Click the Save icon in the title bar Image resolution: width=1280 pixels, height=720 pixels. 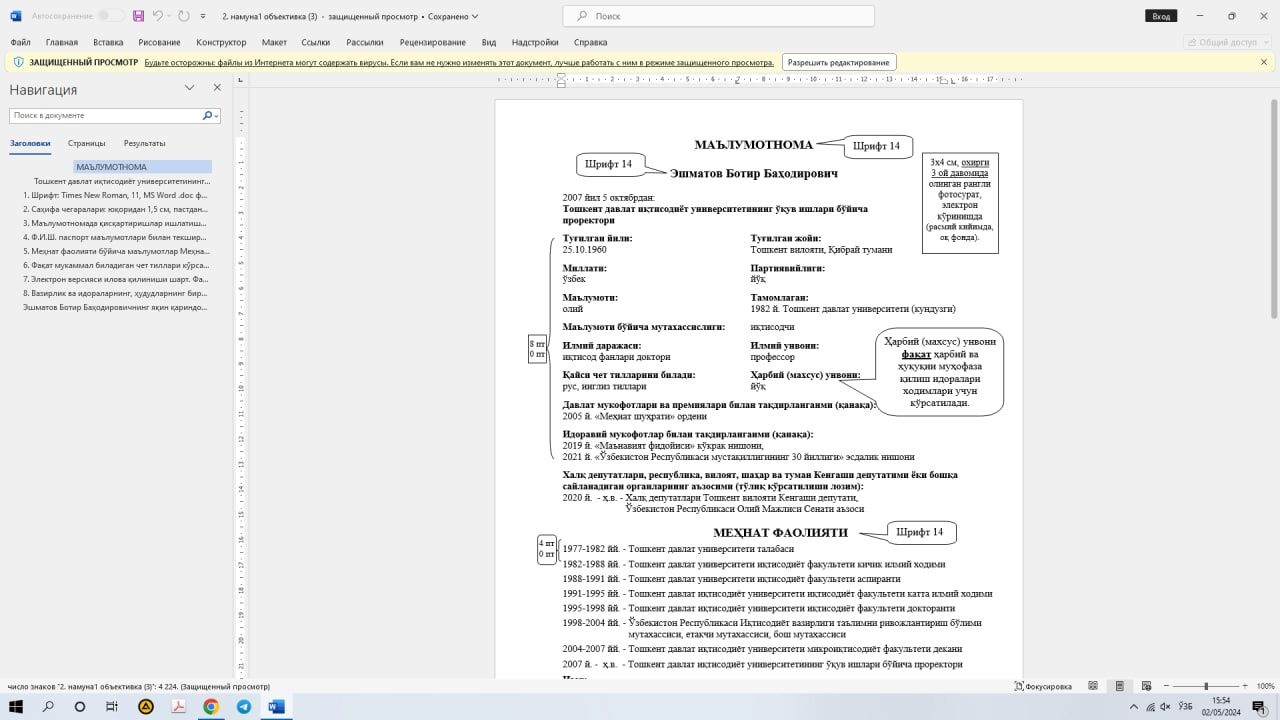point(138,16)
